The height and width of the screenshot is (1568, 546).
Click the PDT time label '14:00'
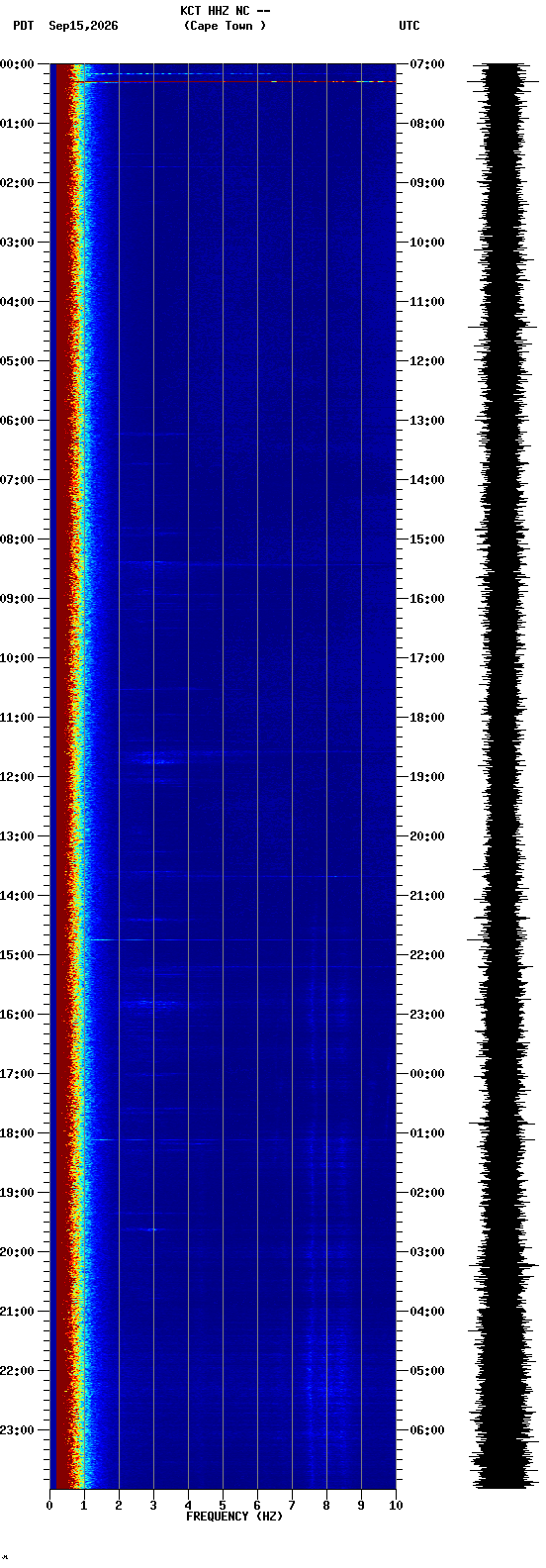(x=16, y=896)
